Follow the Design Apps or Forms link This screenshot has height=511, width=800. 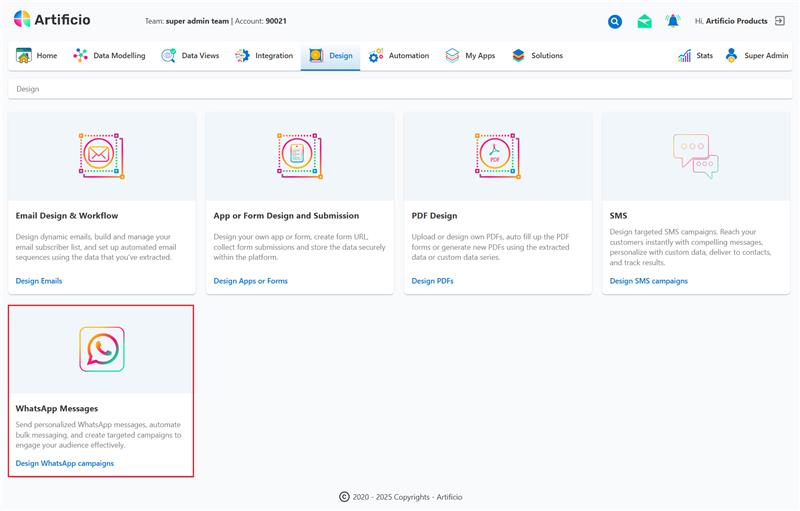(x=251, y=281)
